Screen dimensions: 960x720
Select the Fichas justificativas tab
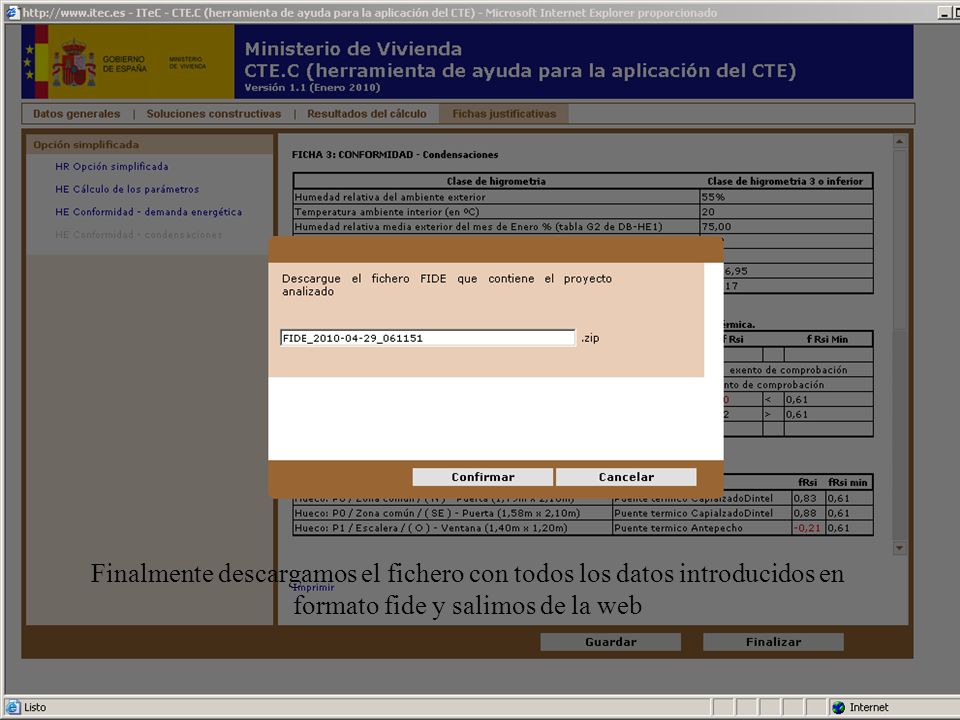[504, 114]
